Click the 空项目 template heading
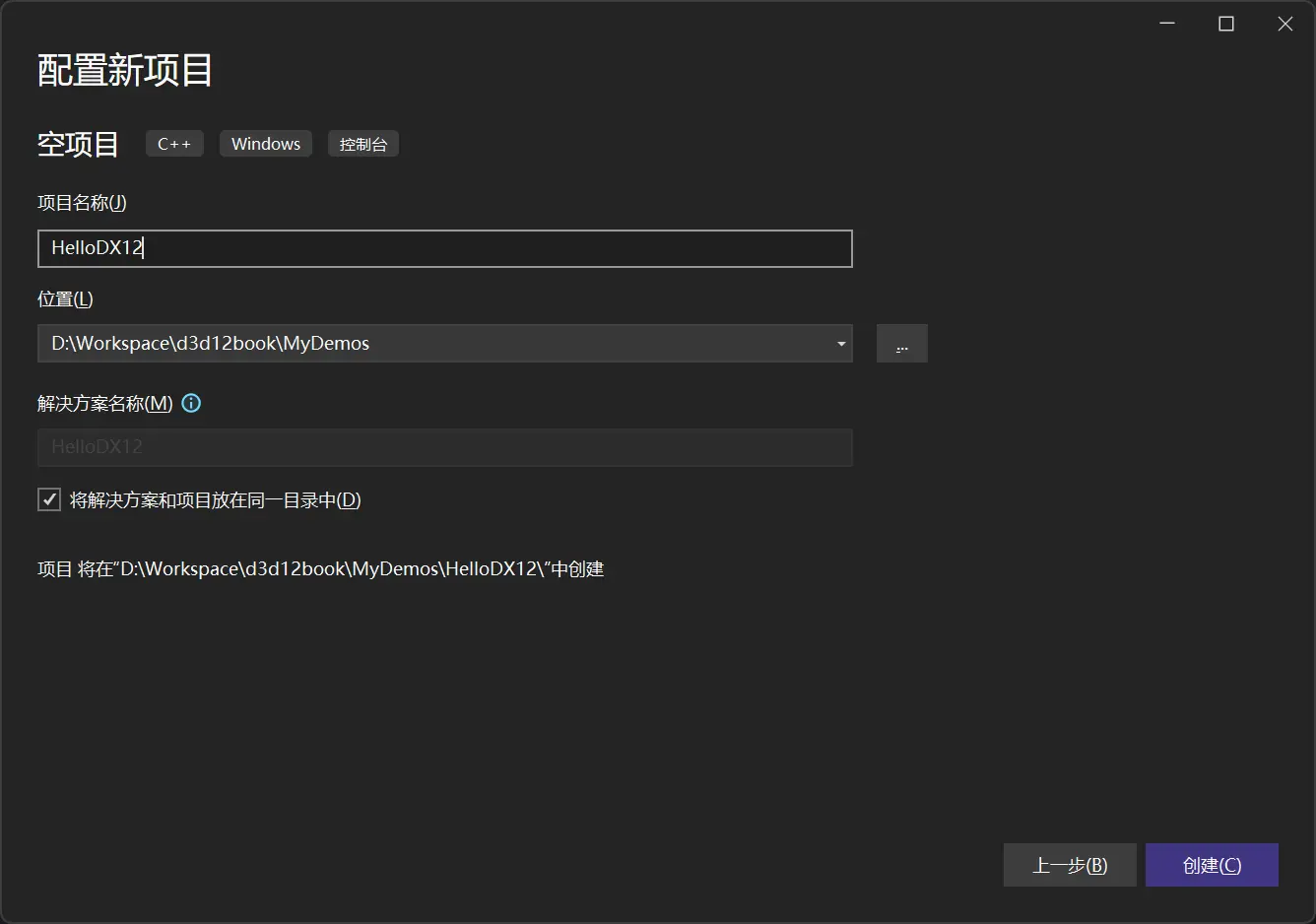1316x924 pixels. click(77, 144)
